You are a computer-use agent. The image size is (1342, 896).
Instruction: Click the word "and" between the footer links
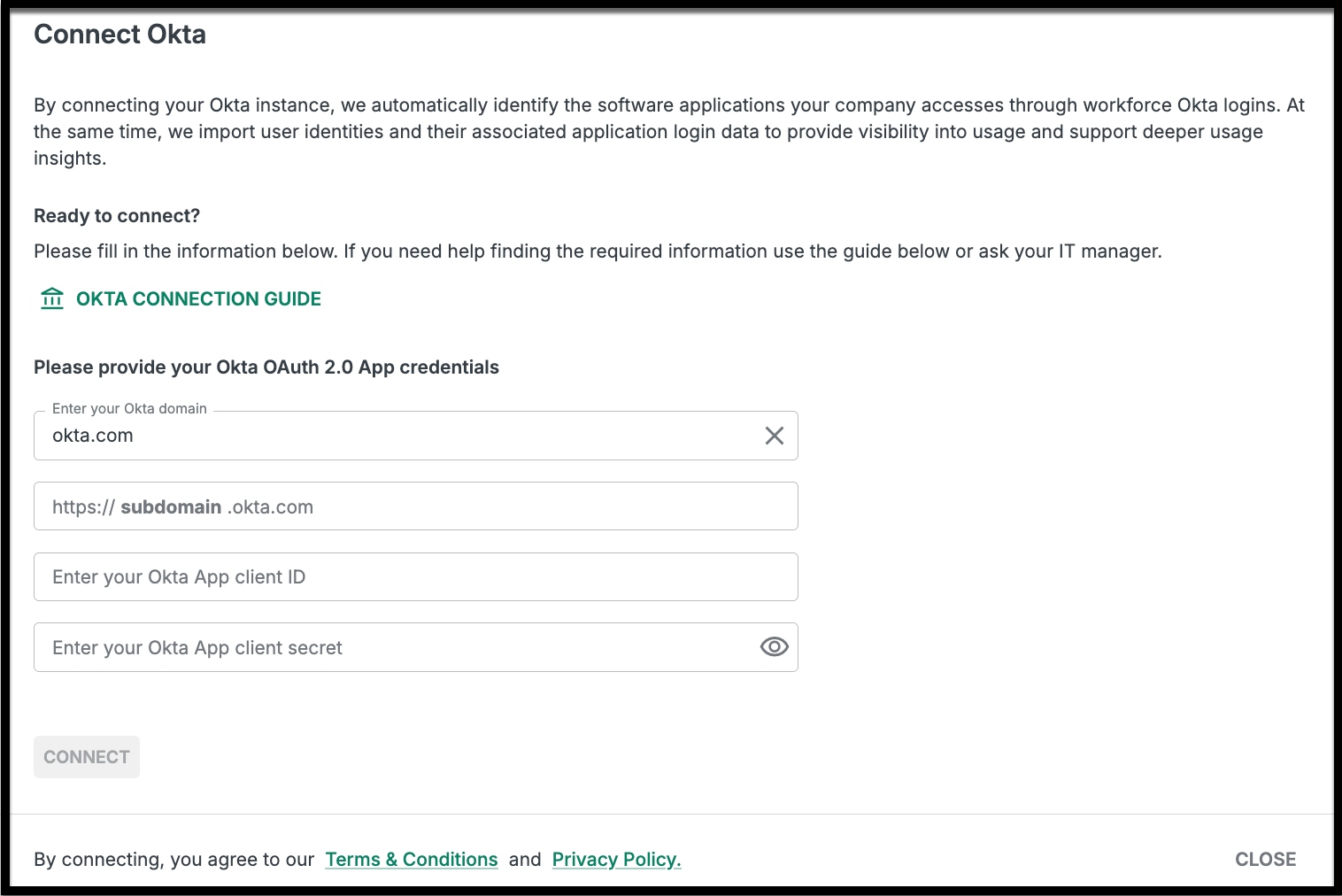pyautogui.click(x=525, y=860)
